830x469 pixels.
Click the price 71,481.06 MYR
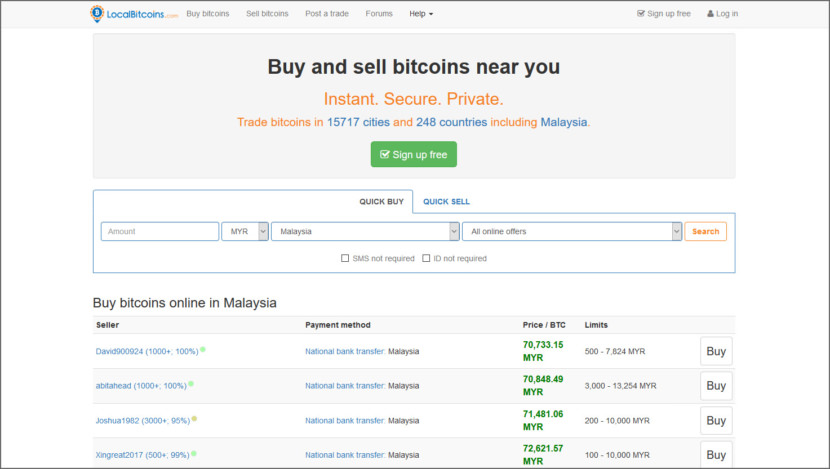click(x=543, y=420)
